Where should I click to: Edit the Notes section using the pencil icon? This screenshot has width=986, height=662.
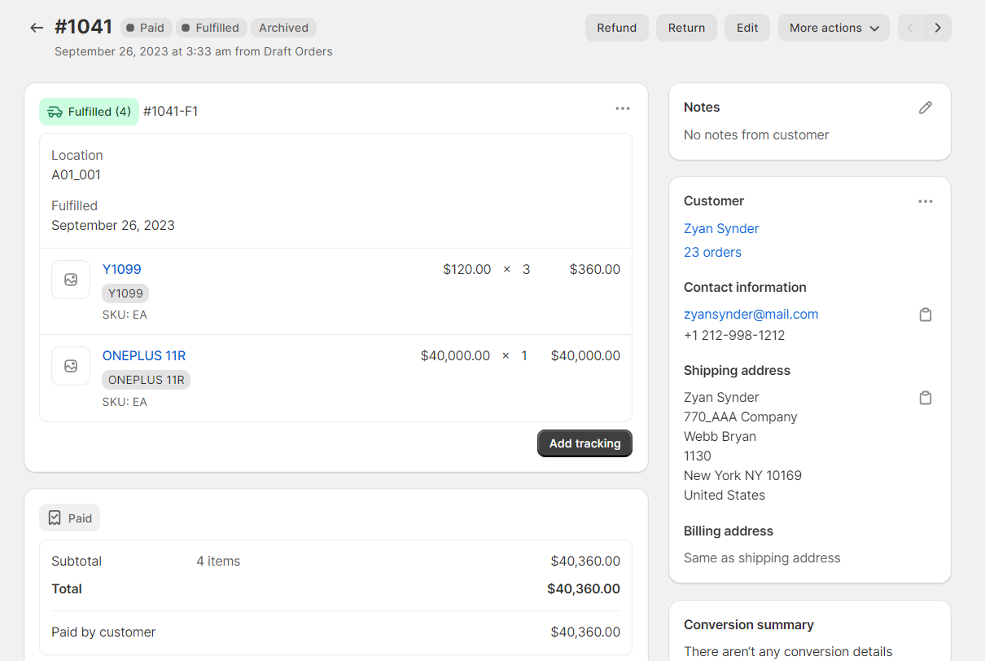coord(925,107)
